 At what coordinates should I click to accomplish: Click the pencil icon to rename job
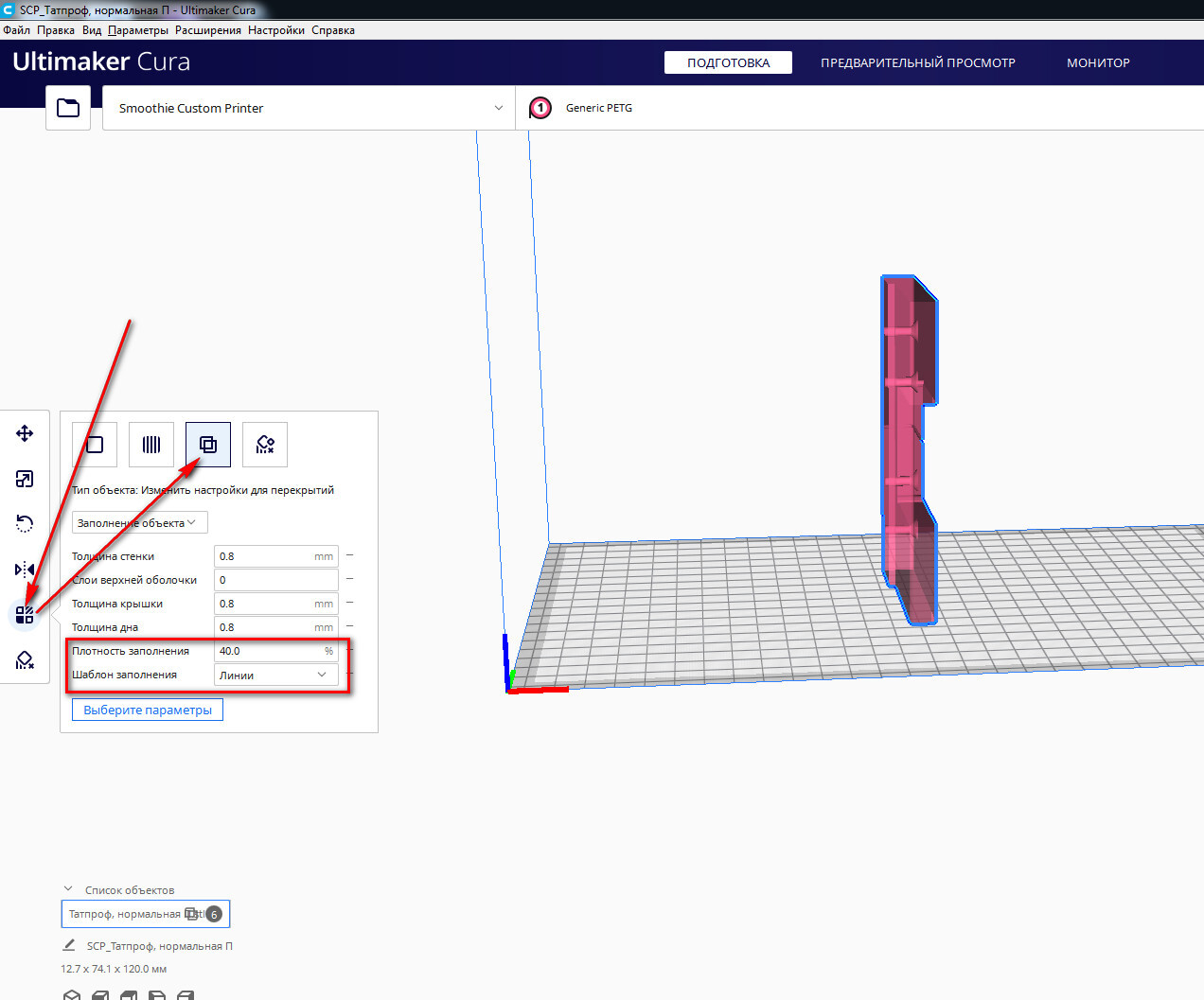pyautogui.click(x=69, y=945)
